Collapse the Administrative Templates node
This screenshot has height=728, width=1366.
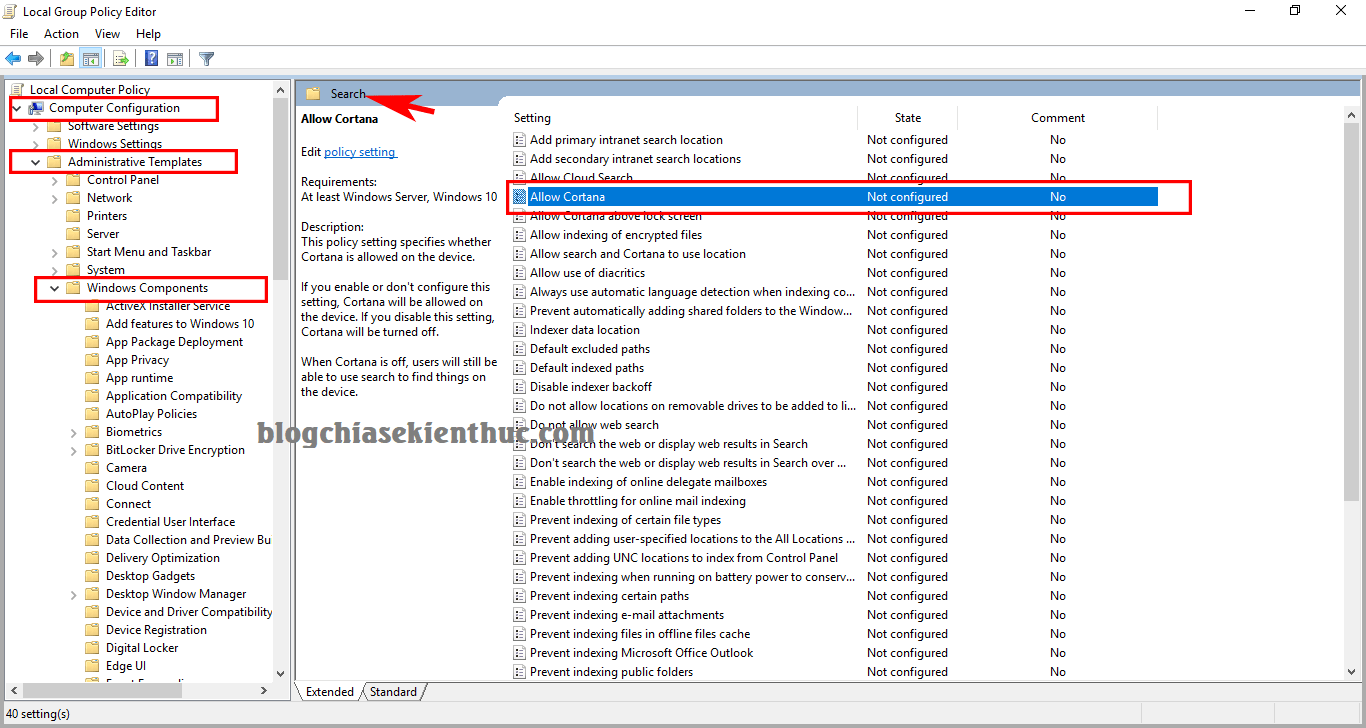click(x=36, y=162)
